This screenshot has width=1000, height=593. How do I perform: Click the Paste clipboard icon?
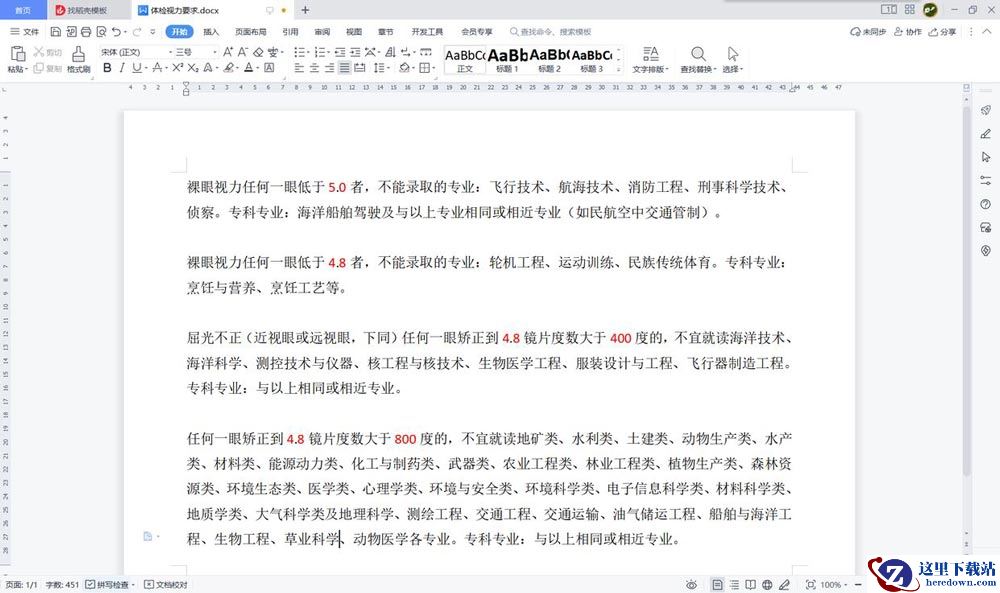click(x=17, y=54)
